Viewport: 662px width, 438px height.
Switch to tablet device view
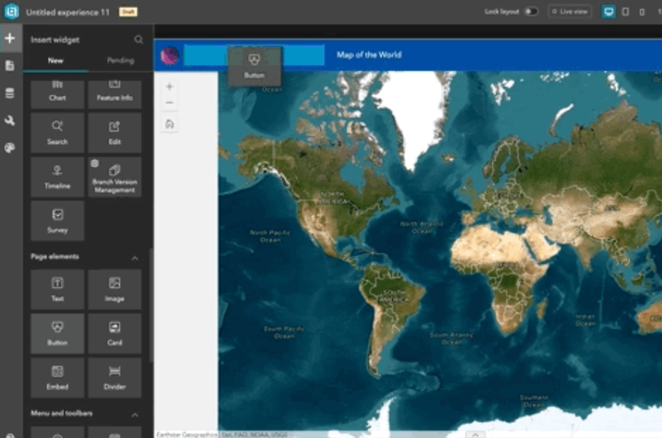coord(626,11)
